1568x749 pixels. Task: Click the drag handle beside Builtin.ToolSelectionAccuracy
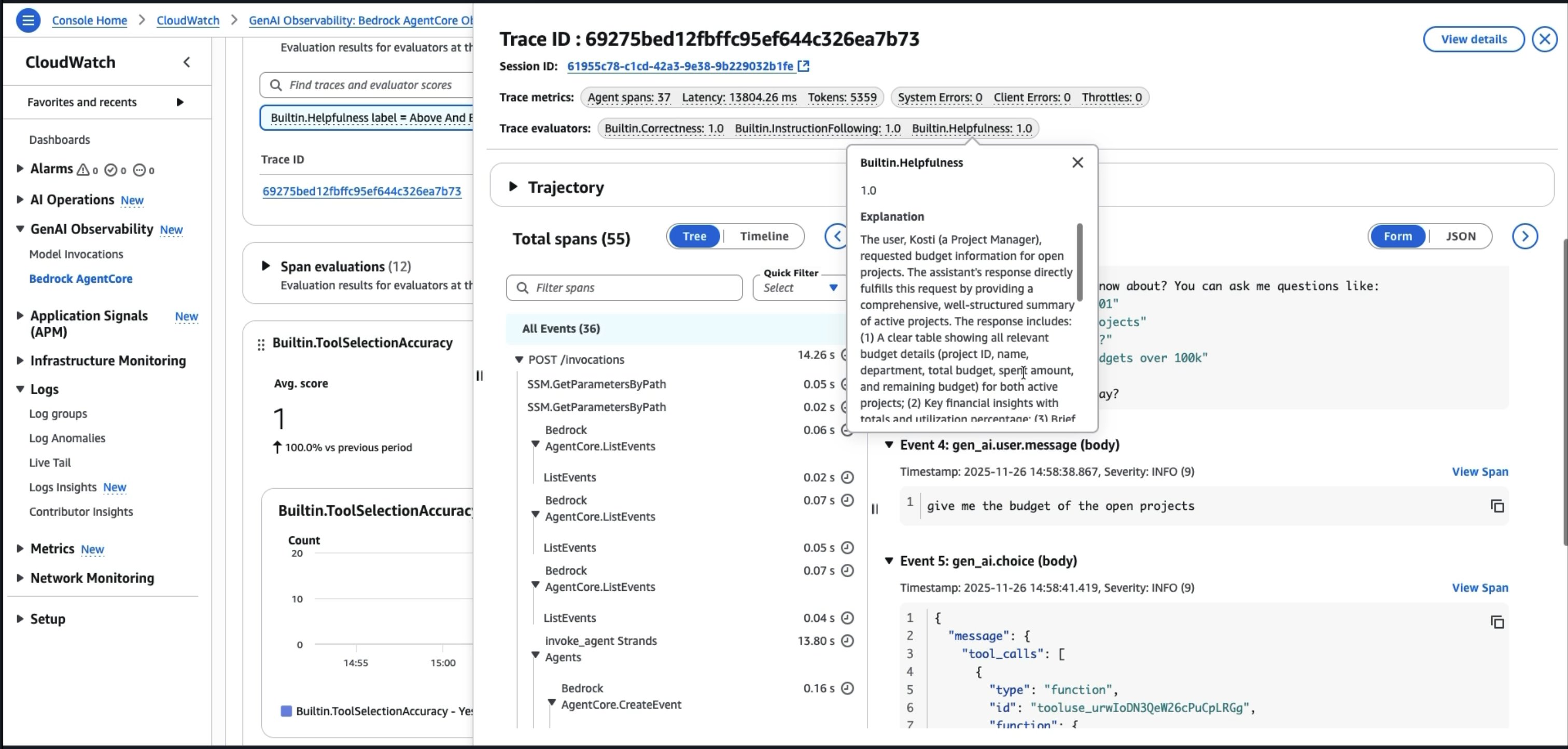(x=261, y=344)
